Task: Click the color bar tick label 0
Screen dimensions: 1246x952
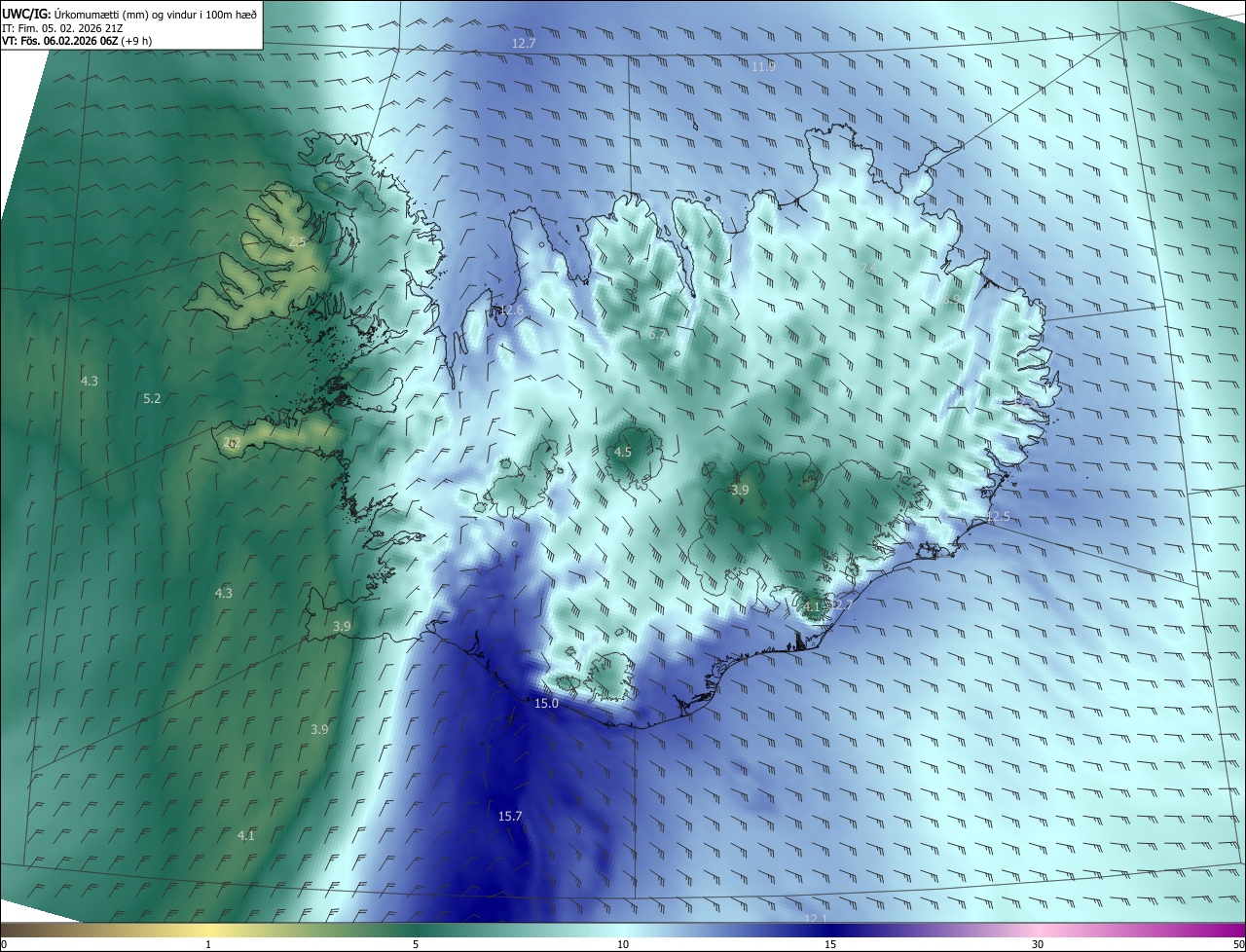Action: click(4, 944)
